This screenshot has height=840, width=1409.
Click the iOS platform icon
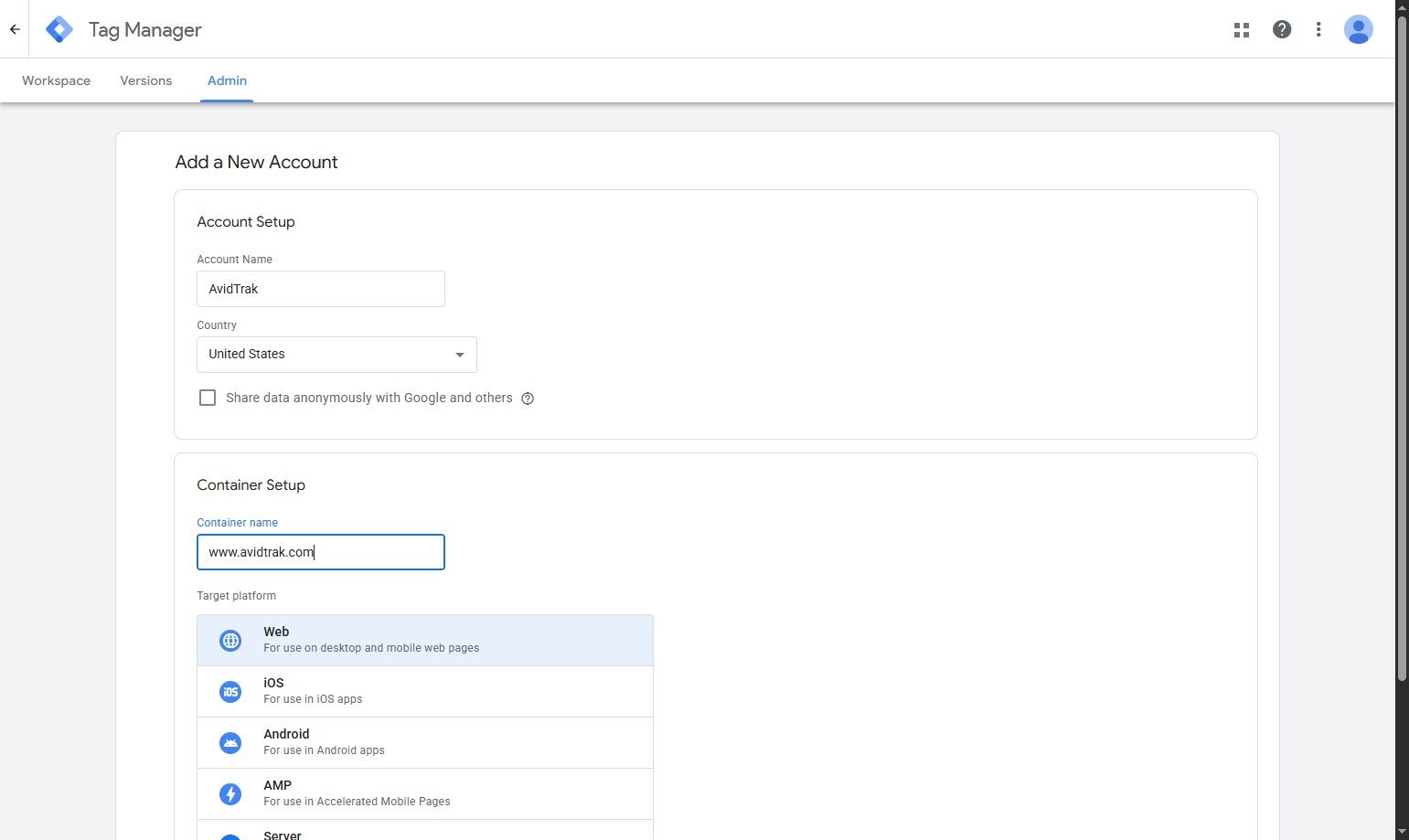tap(230, 692)
